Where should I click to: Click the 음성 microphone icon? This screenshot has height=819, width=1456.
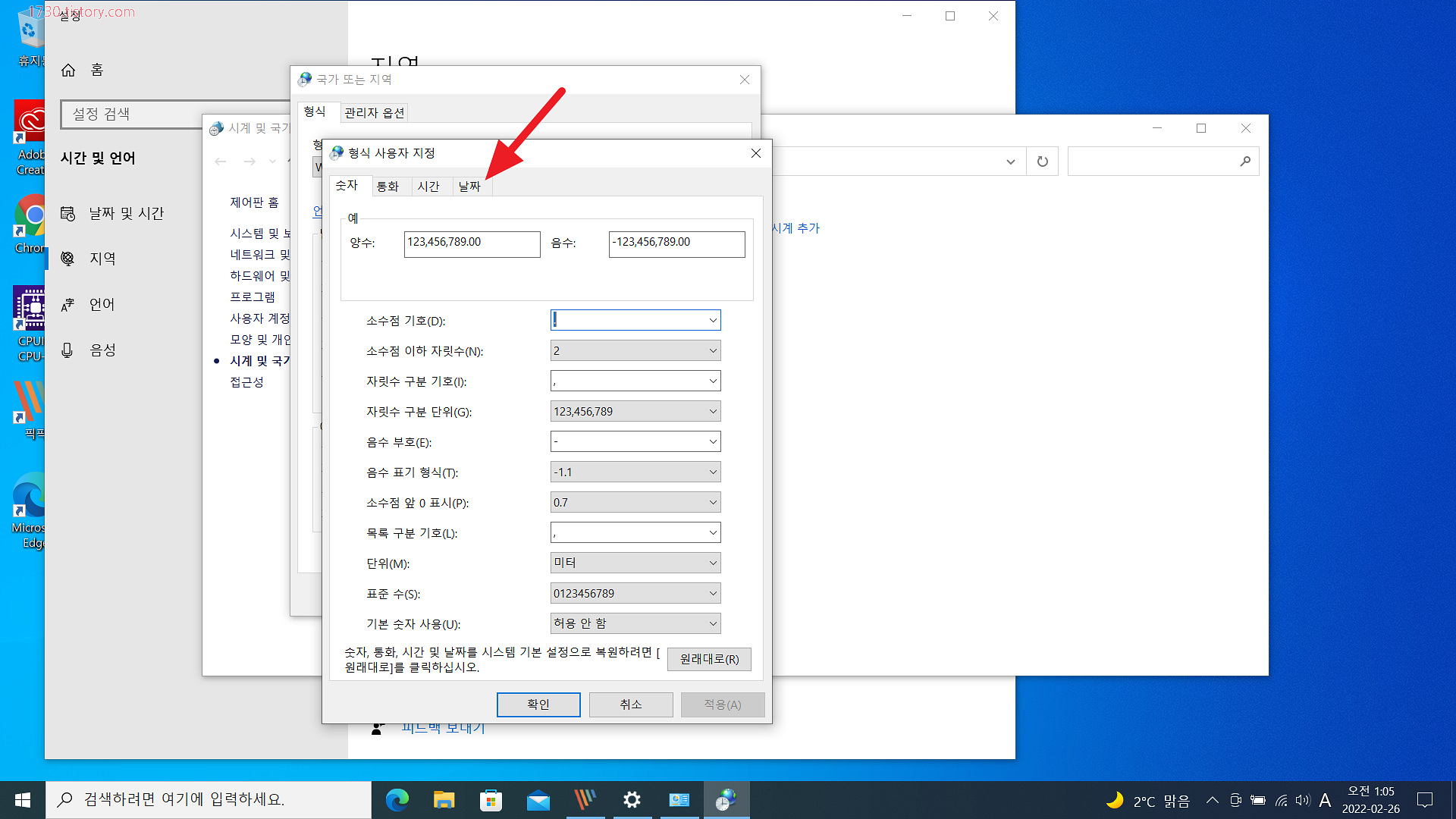pos(68,350)
